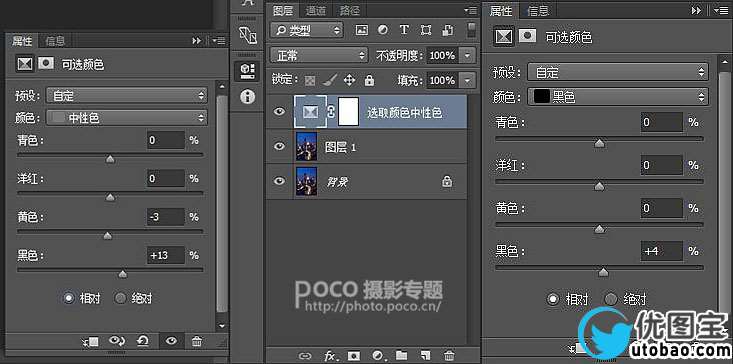The width and height of the screenshot is (733, 364).
Task: Select the white layer mask thumbnail
Action: pyautogui.click(x=348, y=112)
